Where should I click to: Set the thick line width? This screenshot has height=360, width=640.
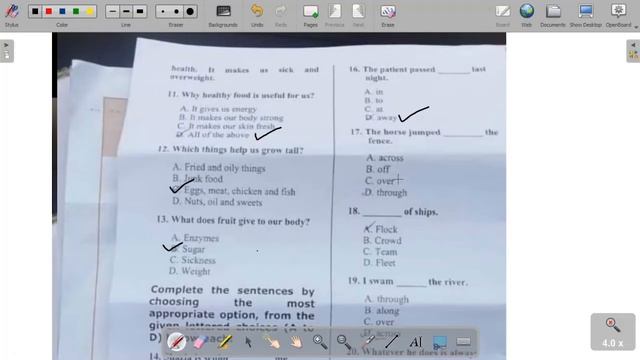(140, 11)
